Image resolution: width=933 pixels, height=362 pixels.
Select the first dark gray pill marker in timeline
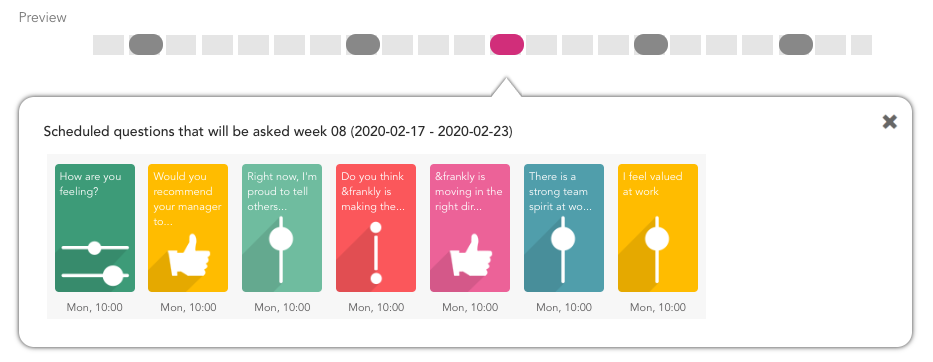tap(146, 45)
